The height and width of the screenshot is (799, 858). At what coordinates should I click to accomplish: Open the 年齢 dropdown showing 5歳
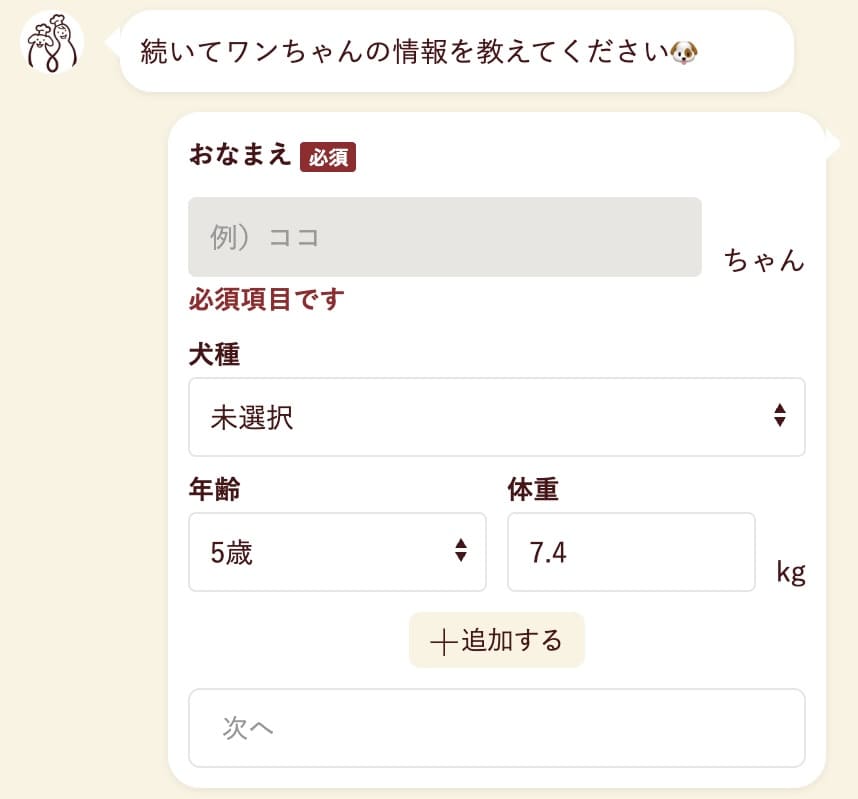336,552
